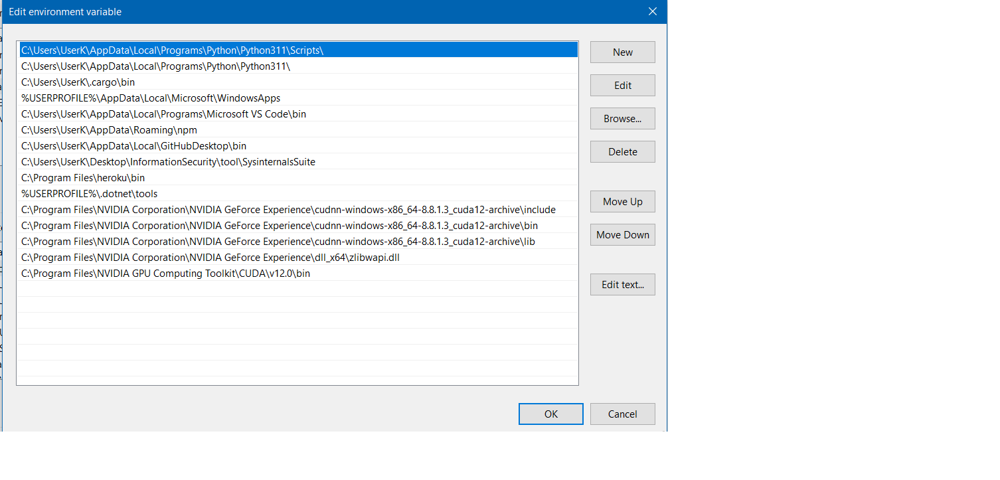Select the .cargo\bin path entry
This screenshot has width=1000, height=480.
[x=298, y=82]
